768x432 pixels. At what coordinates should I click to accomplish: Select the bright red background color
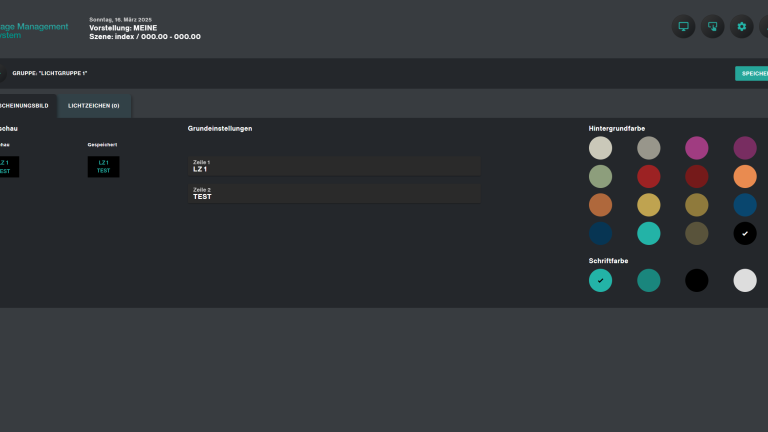(649, 176)
